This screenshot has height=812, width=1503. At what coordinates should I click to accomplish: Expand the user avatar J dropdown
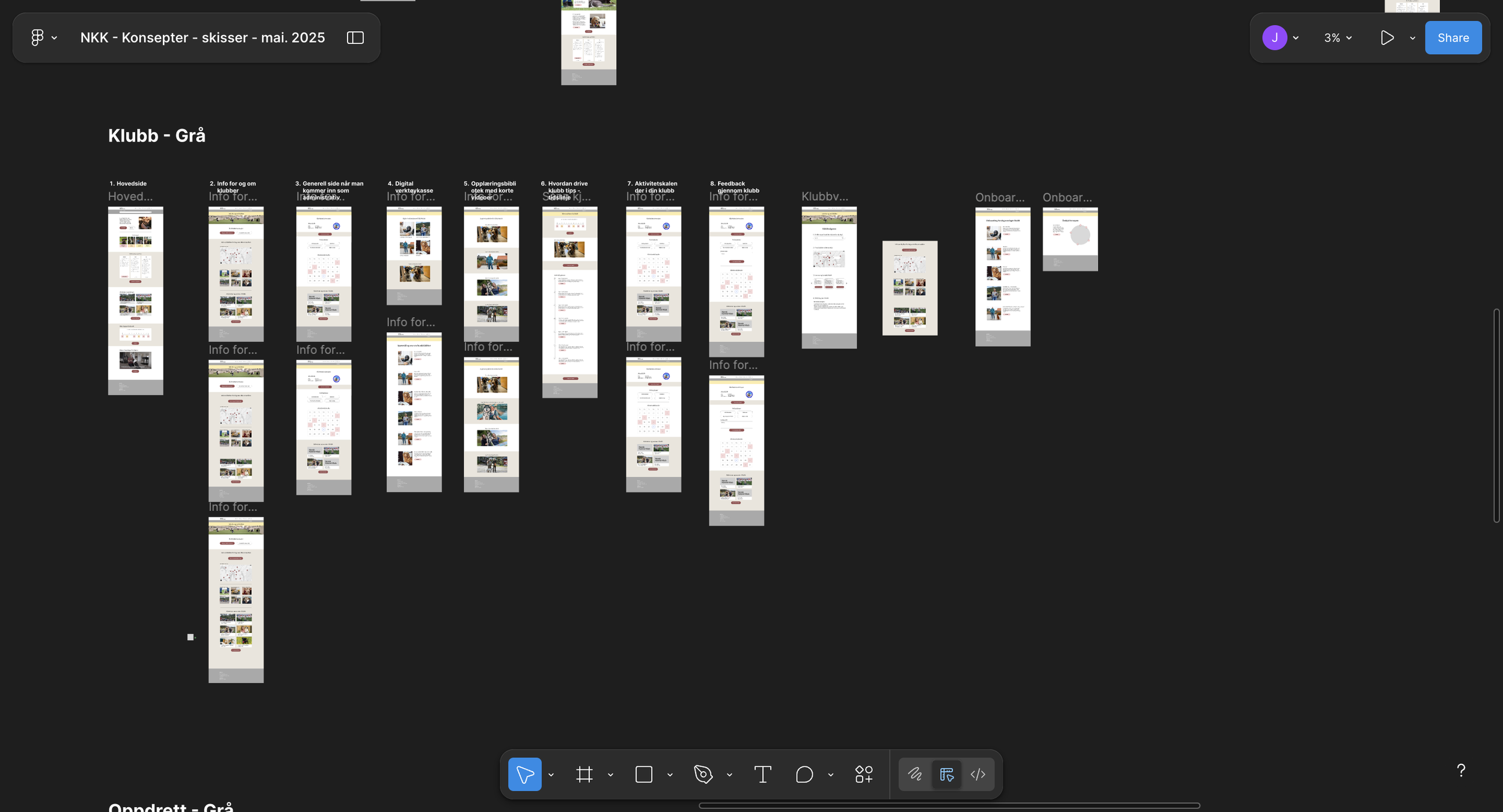pyautogui.click(x=1296, y=38)
